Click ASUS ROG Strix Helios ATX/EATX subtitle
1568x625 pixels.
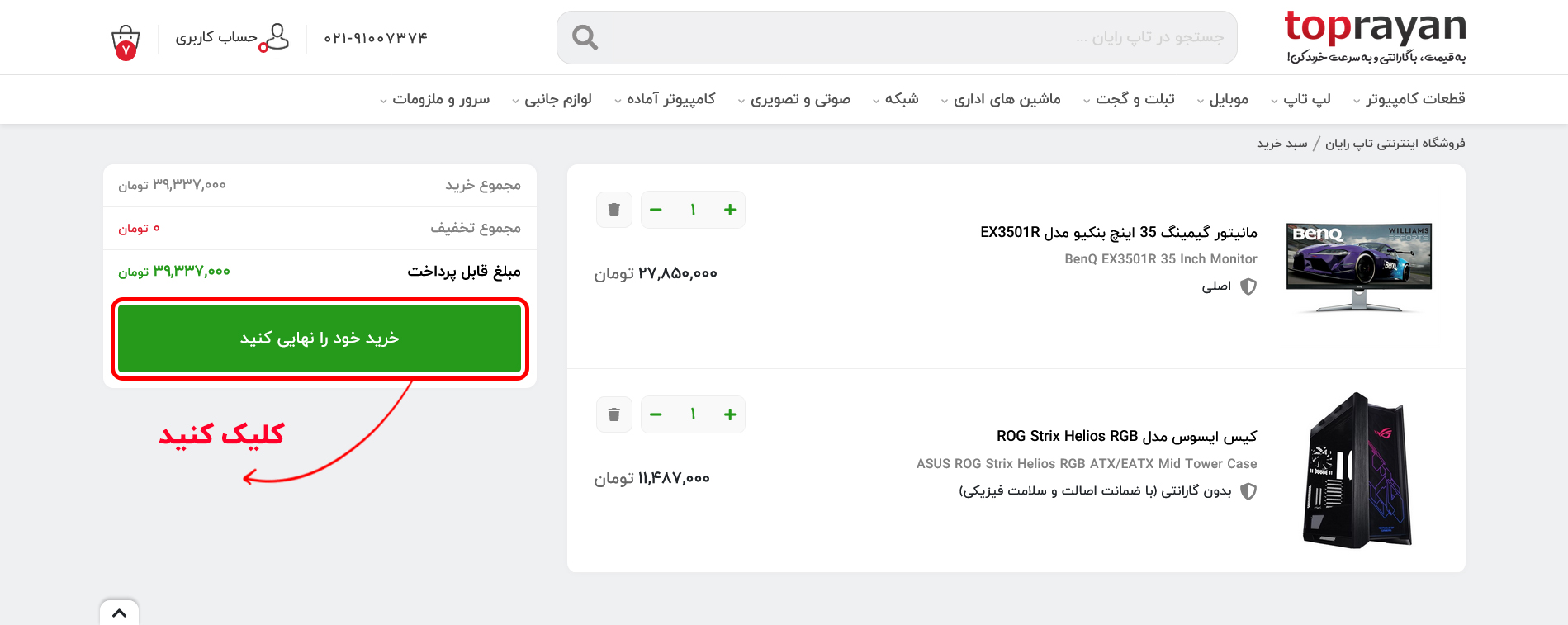pos(1087,464)
